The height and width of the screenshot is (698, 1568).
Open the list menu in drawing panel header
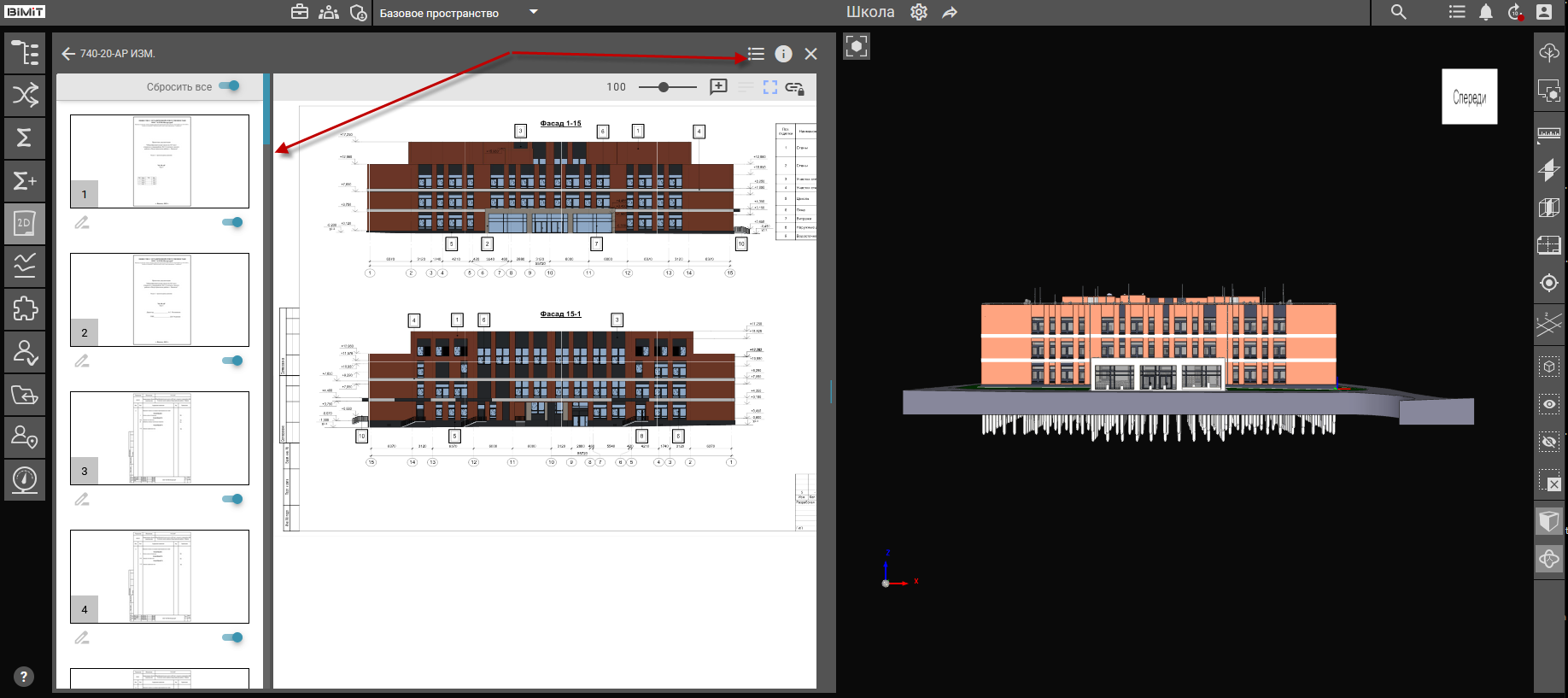tap(756, 54)
